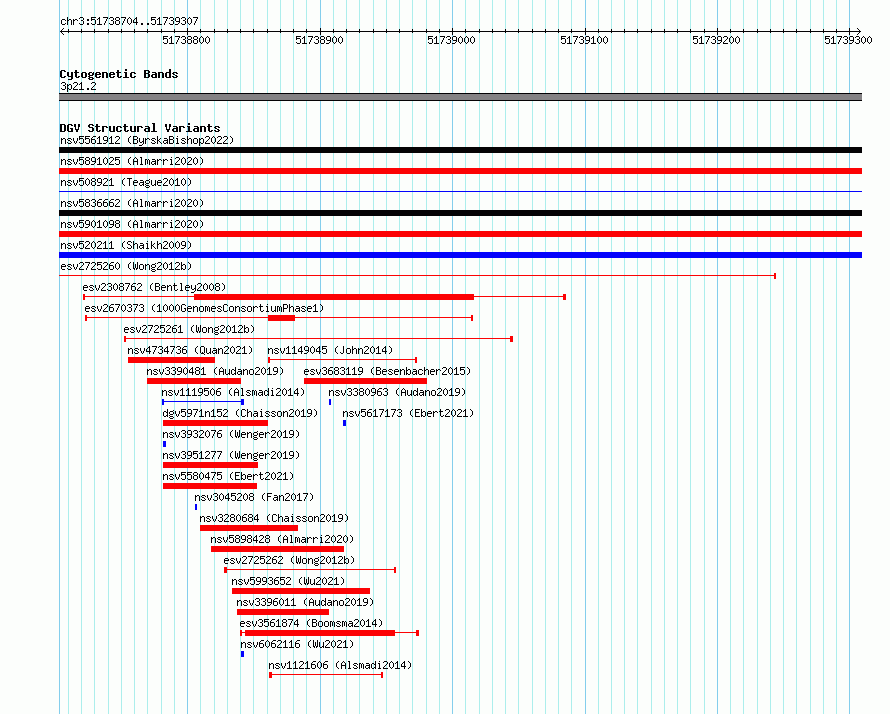890x714 pixels.
Task: Click the gray 3p21.2 cytogenetic band bar
Action: pyautogui.click(x=460, y=97)
